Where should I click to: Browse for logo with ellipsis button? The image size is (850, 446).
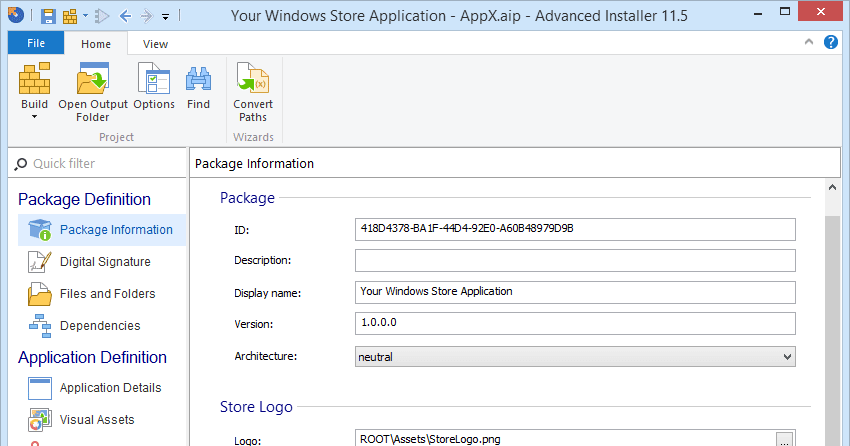(784, 439)
